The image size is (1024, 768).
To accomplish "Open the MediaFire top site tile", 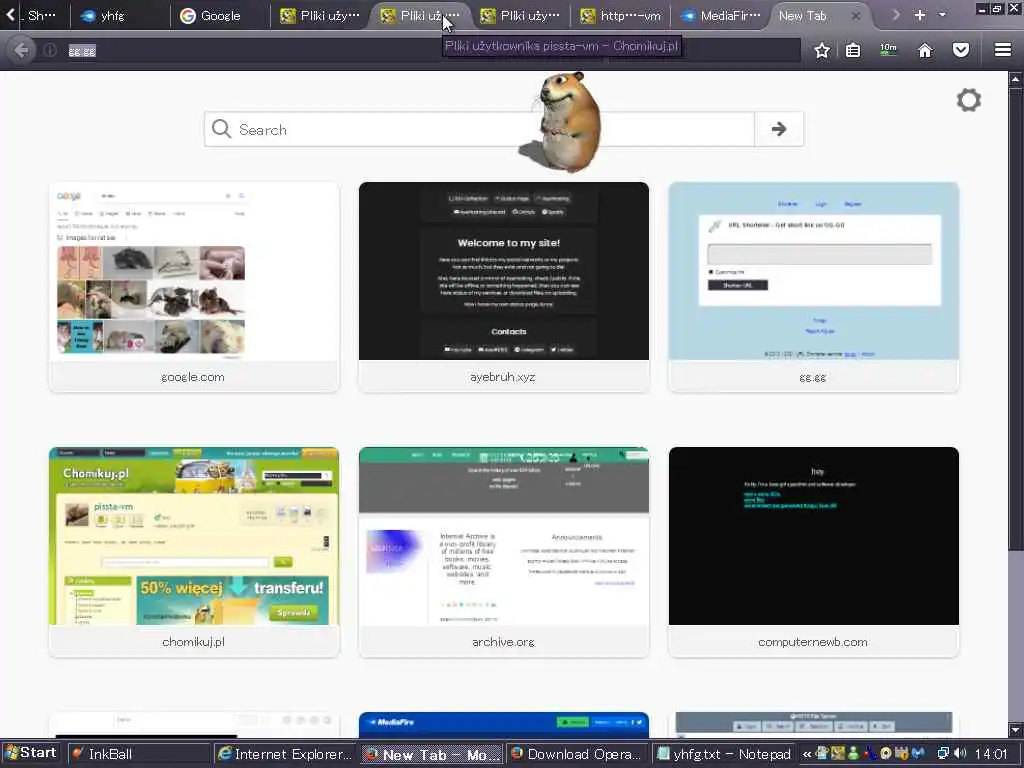I will [x=504, y=725].
